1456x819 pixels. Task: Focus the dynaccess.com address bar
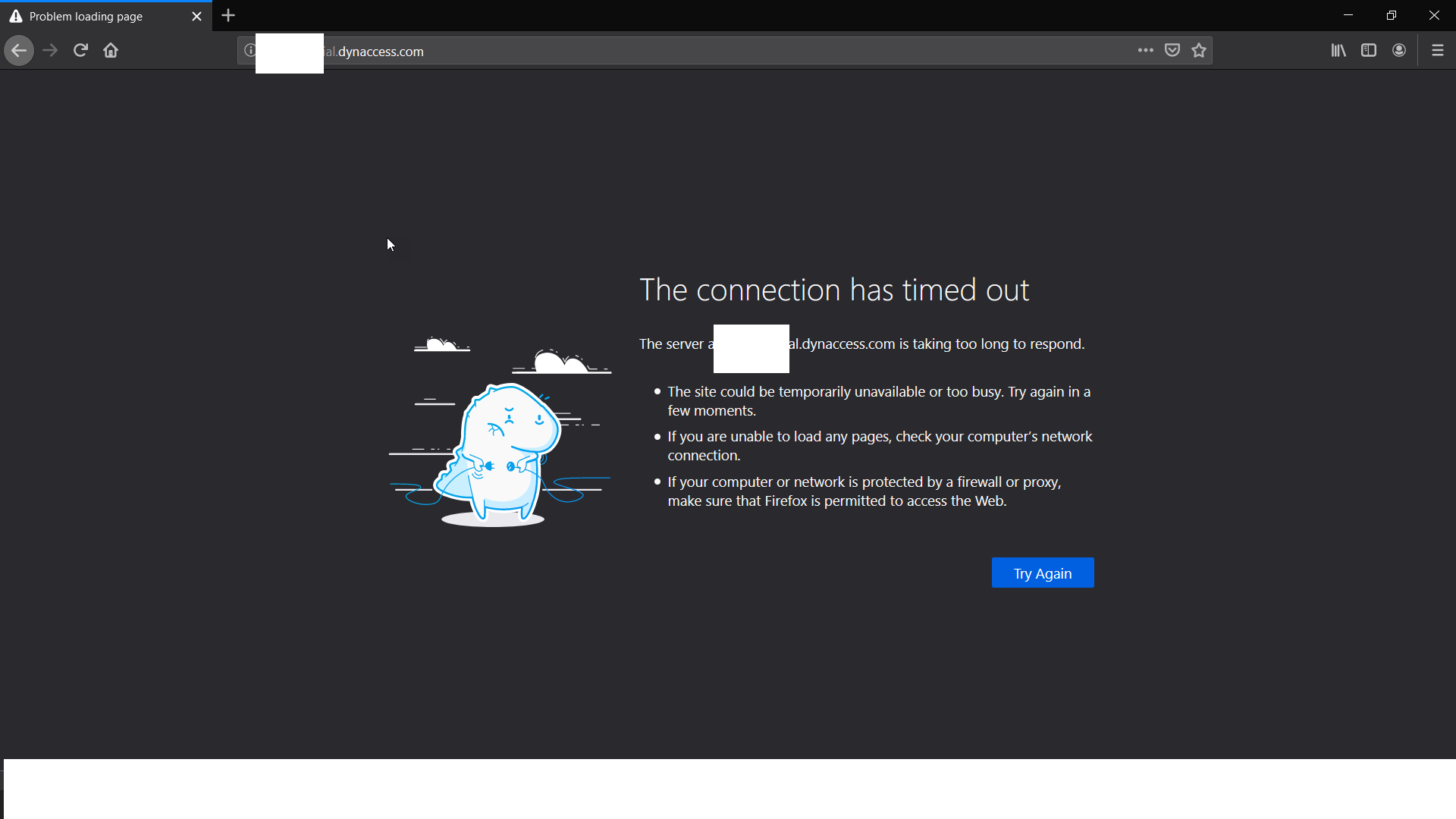pos(682,51)
